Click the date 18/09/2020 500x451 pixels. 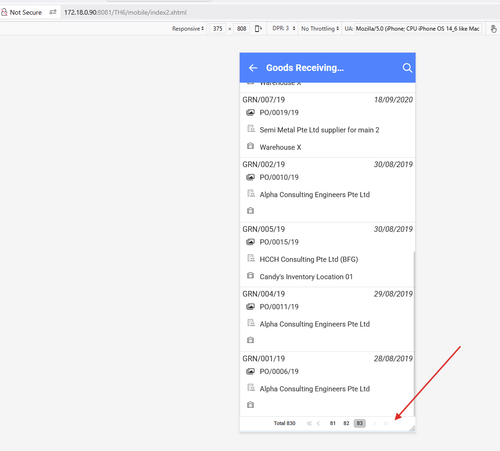click(393, 100)
